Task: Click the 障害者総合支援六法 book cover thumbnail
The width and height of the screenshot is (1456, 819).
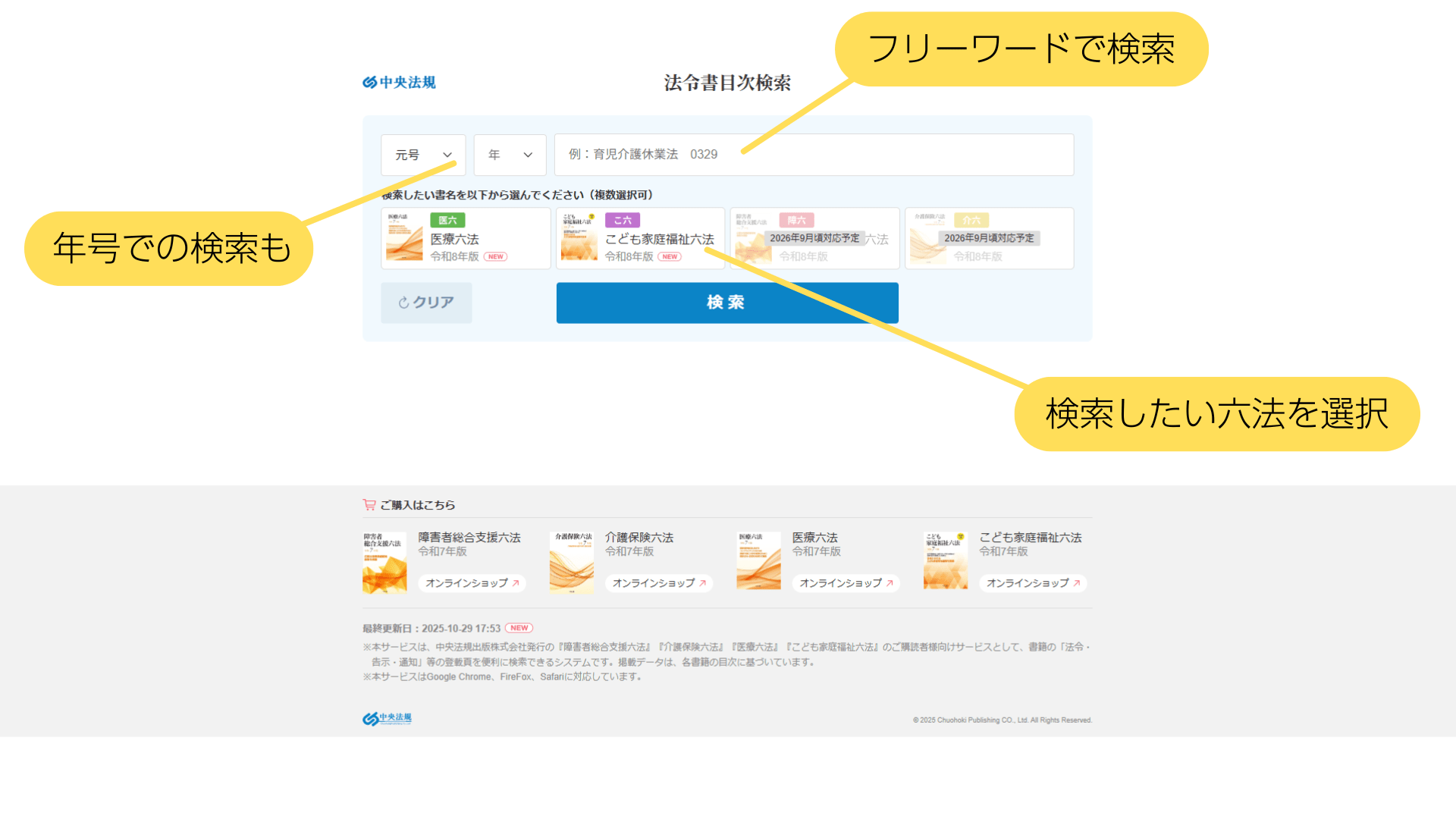Action: click(x=384, y=561)
